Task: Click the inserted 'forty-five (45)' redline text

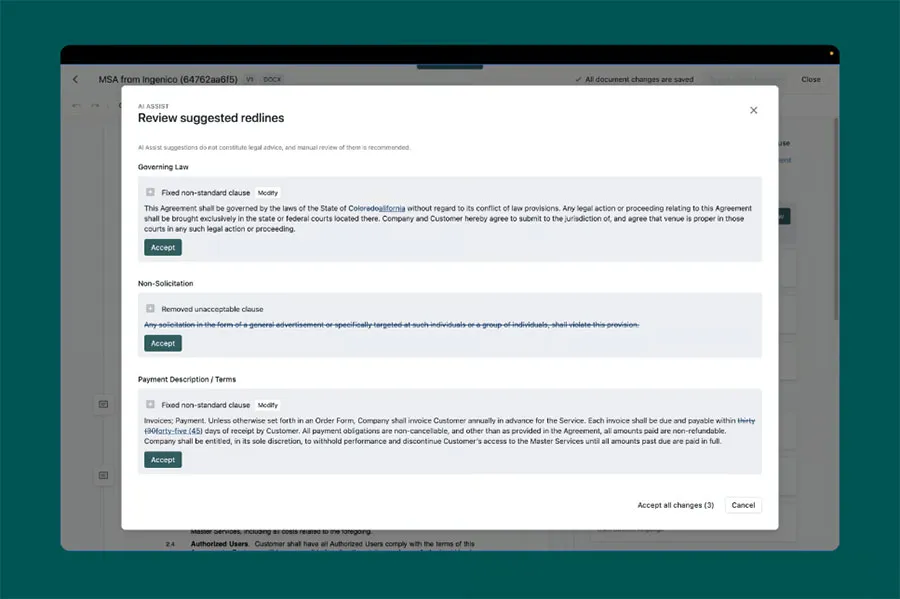Action: pos(179,431)
